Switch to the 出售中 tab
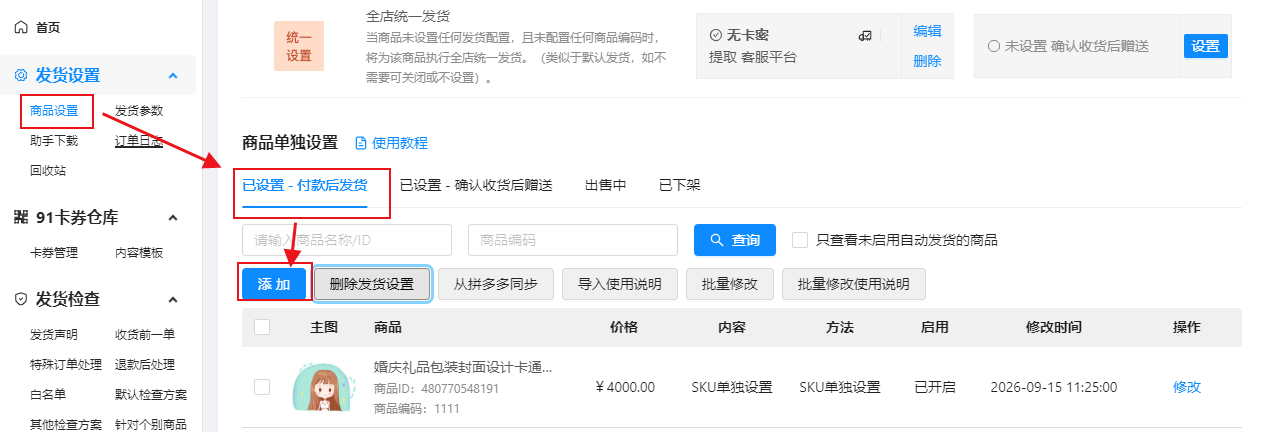 (x=606, y=185)
